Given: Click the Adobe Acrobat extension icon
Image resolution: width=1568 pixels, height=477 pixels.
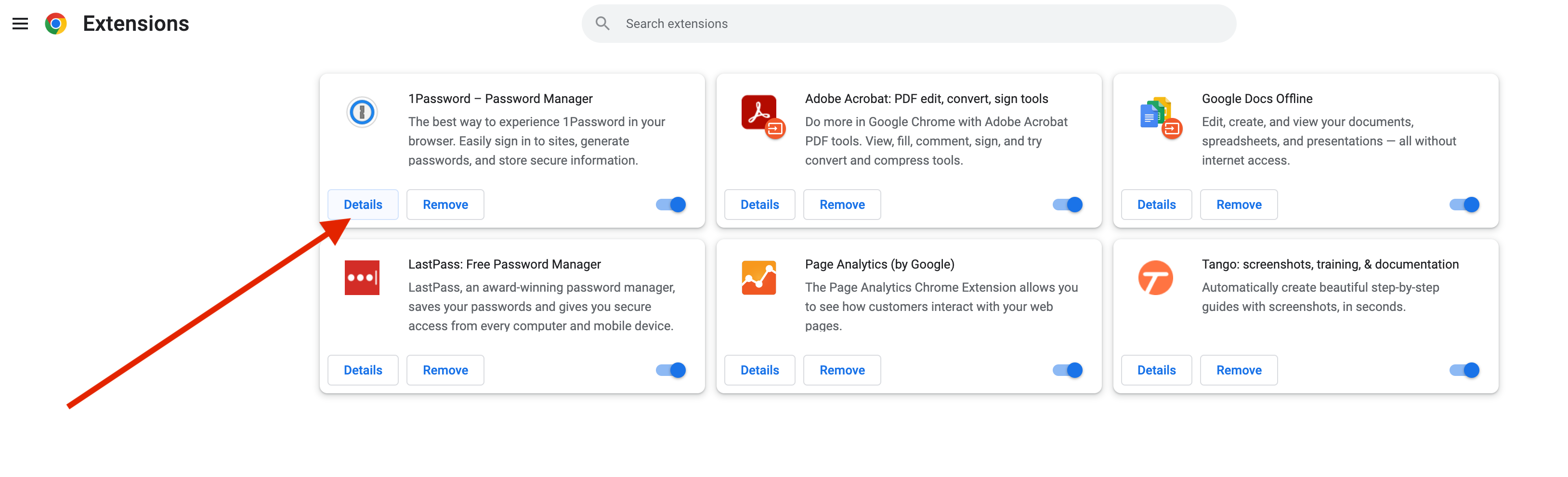Looking at the screenshot, I should 761,115.
